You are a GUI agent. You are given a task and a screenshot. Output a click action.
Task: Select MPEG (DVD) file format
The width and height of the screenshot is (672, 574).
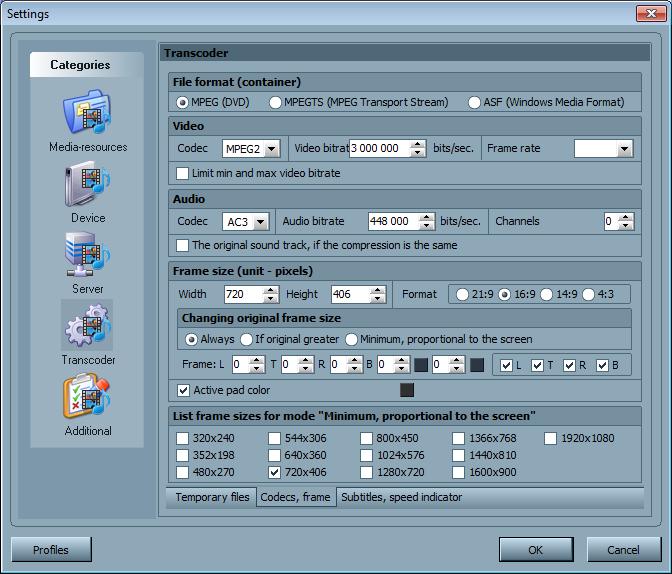tap(182, 102)
